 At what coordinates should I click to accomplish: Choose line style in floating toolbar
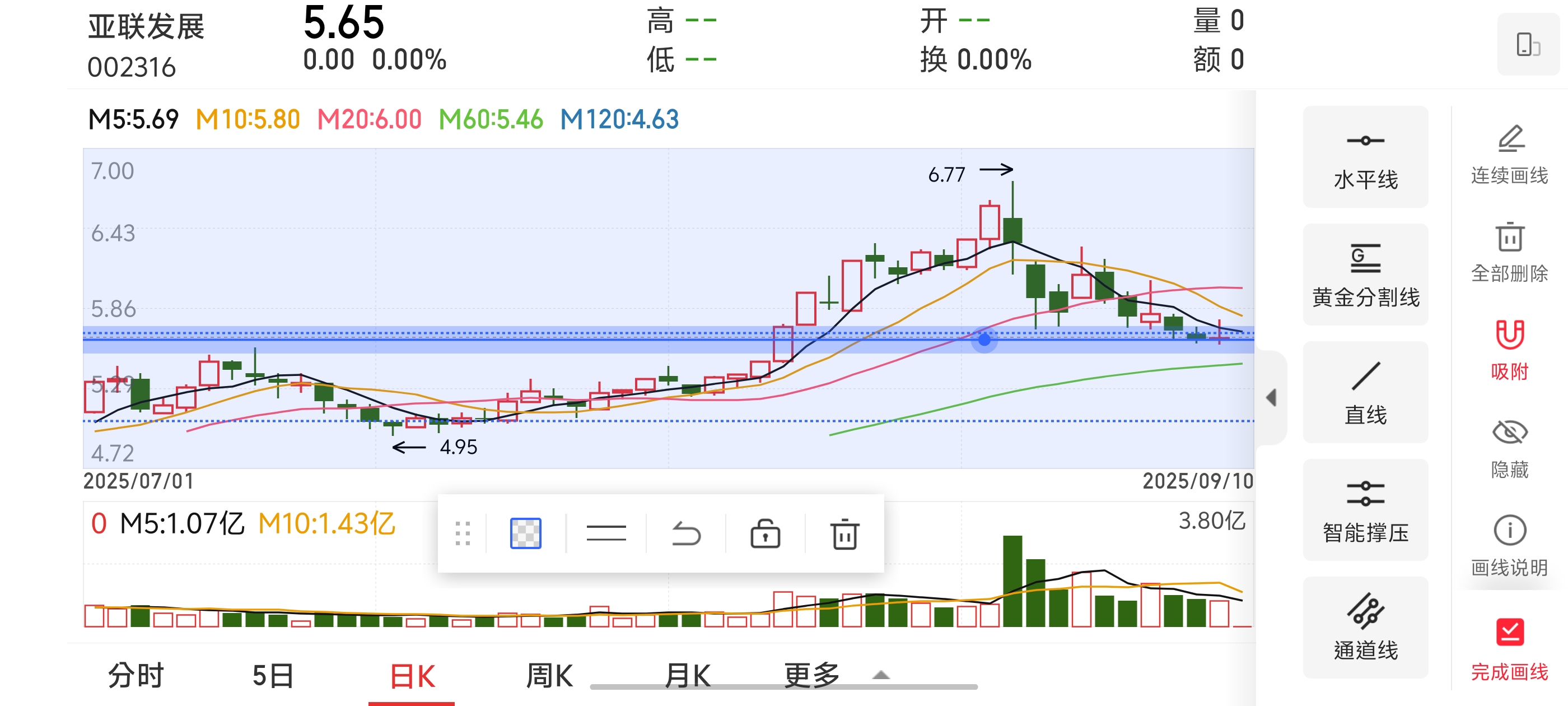(606, 533)
